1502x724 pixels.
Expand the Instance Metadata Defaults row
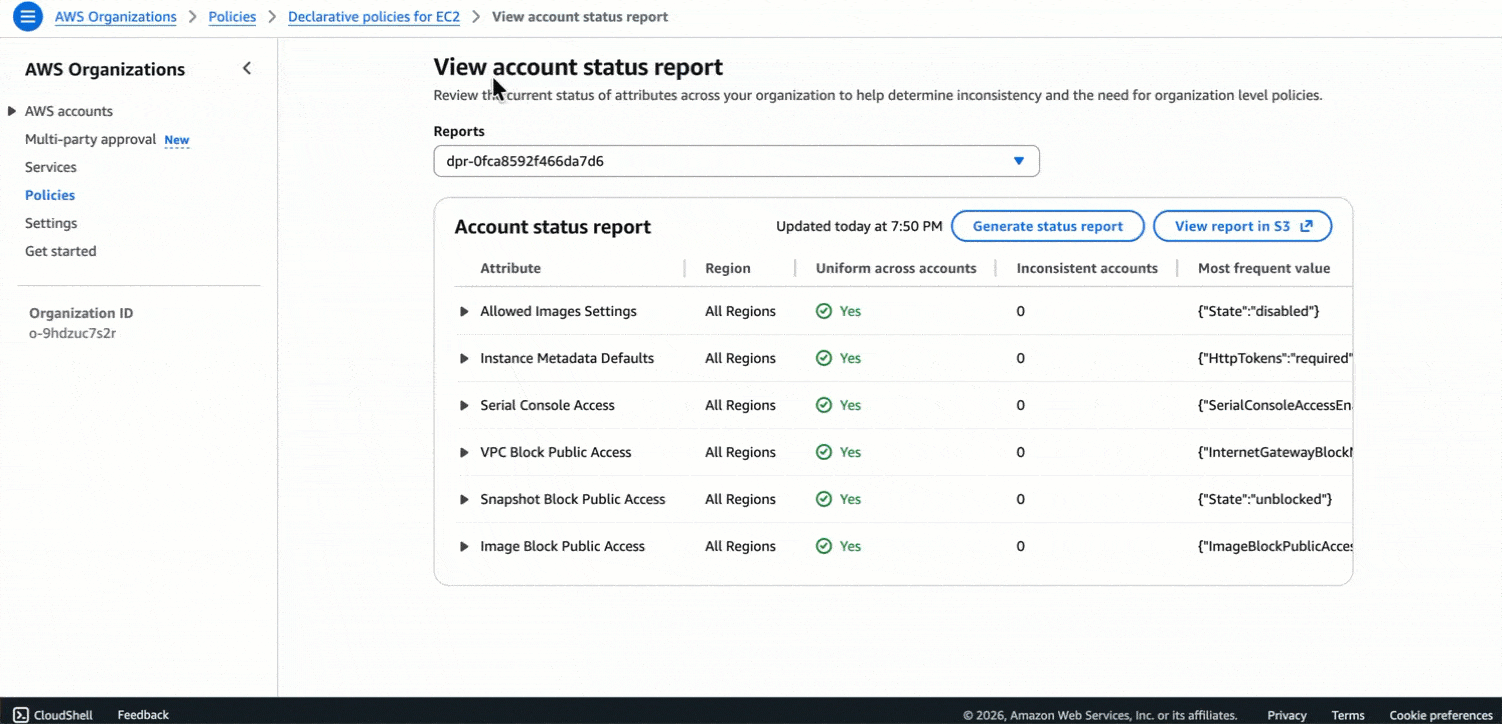(464, 358)
